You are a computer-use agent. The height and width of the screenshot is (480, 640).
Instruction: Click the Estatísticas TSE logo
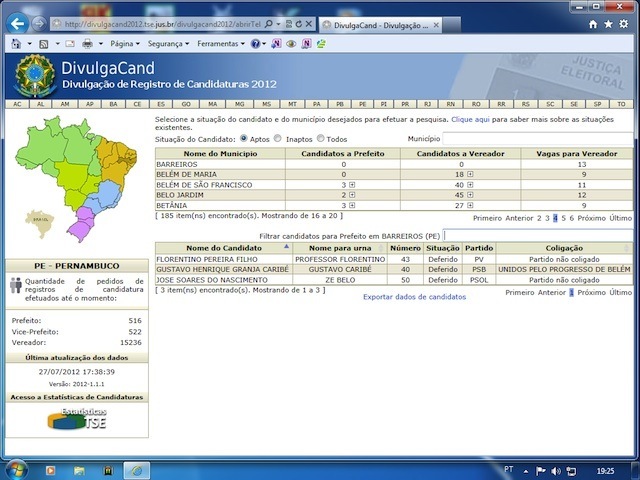point(76,420)
